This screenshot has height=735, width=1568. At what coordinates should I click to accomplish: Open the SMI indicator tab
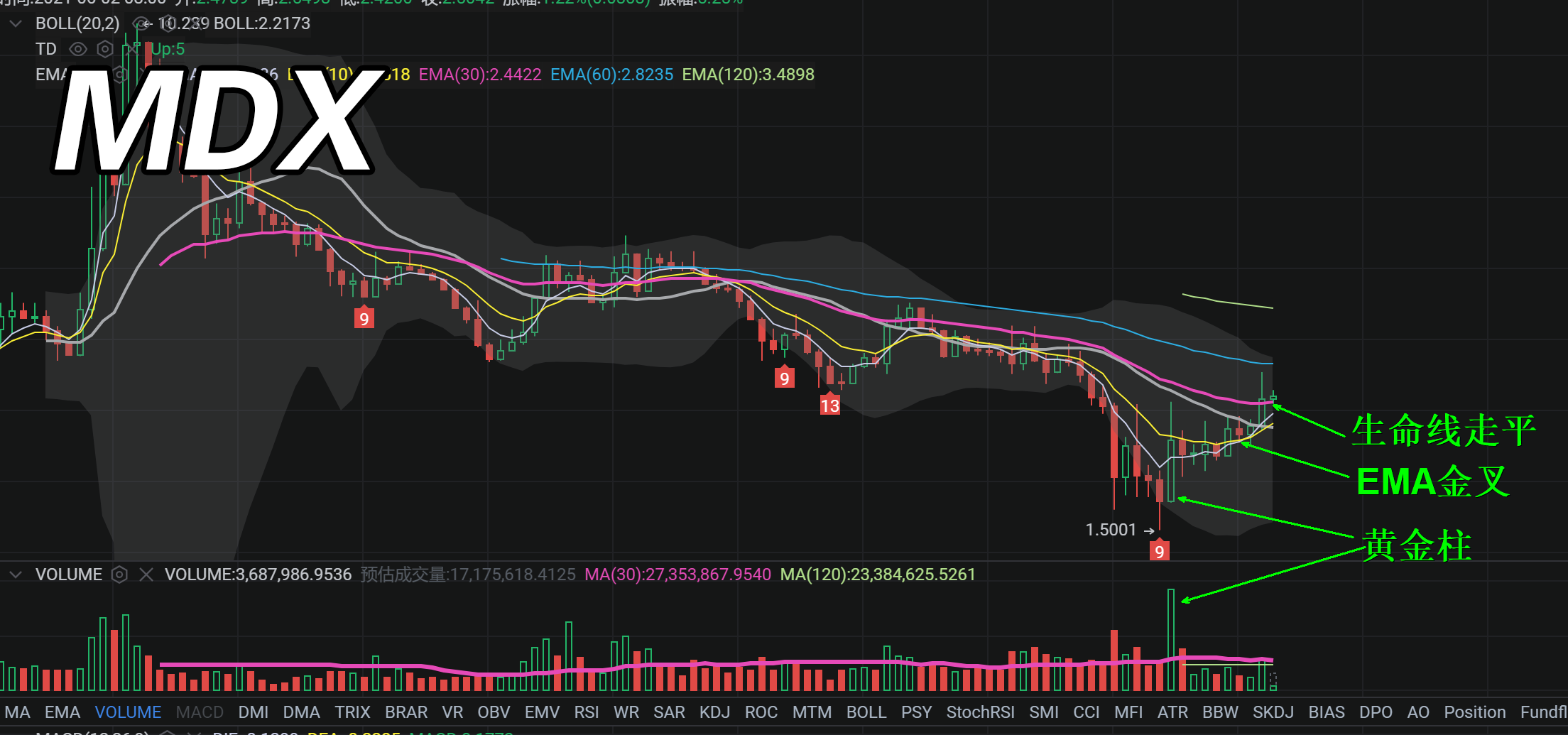(x=1044, y=712)
